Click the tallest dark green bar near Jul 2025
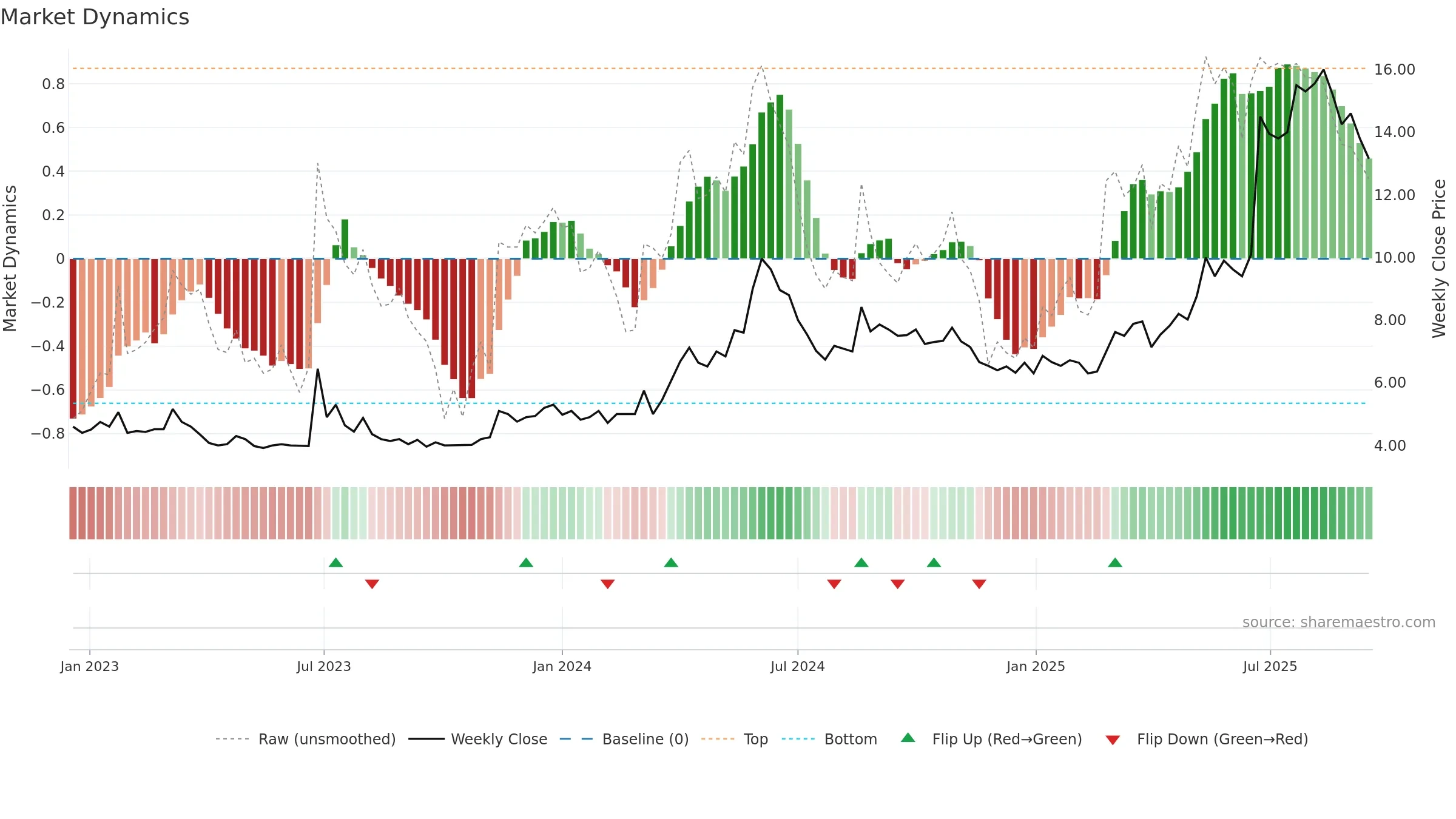 click(x=1287, y=161)
